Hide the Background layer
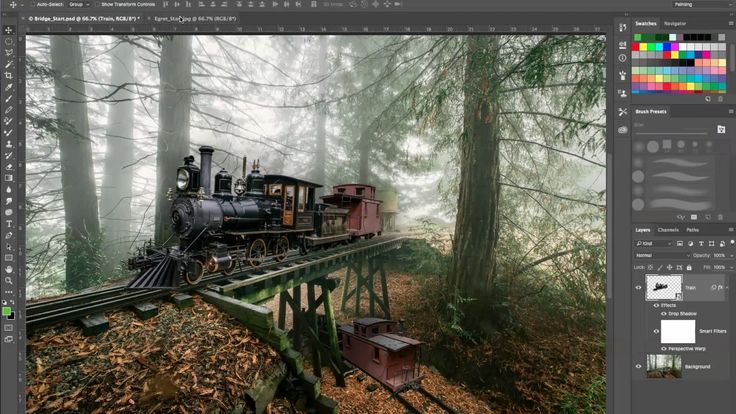Image resolution: width=736 pixels, height=414 pixels. click(638, 366)
